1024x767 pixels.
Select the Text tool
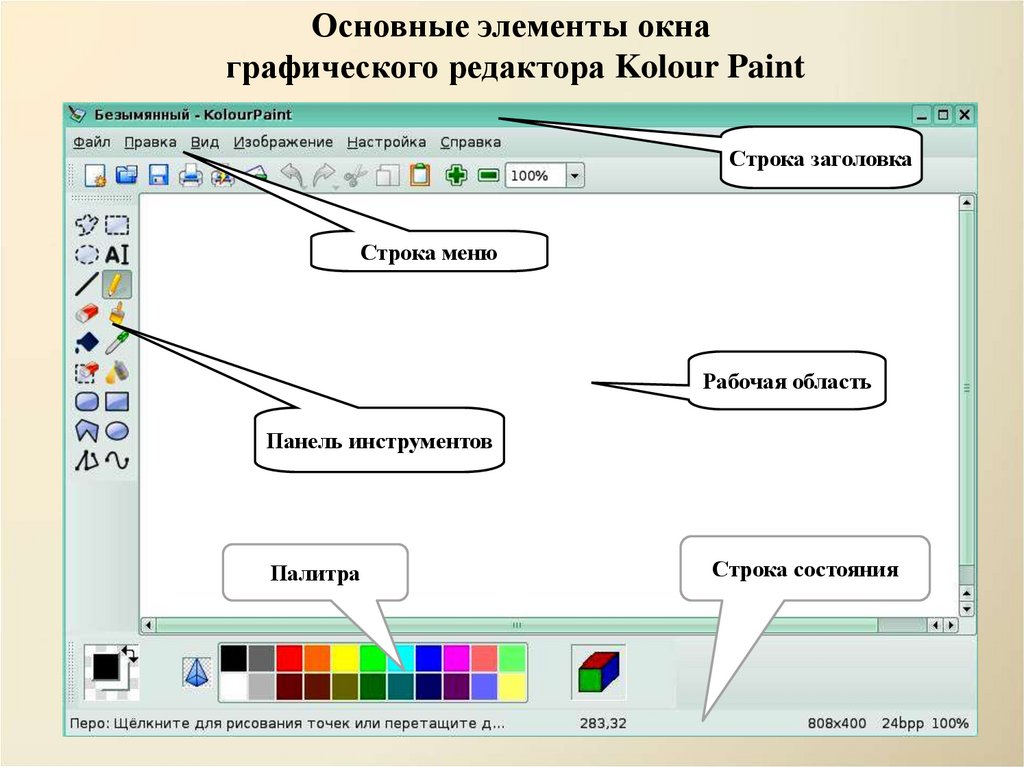pyautogui.click(x=118, y=255)
